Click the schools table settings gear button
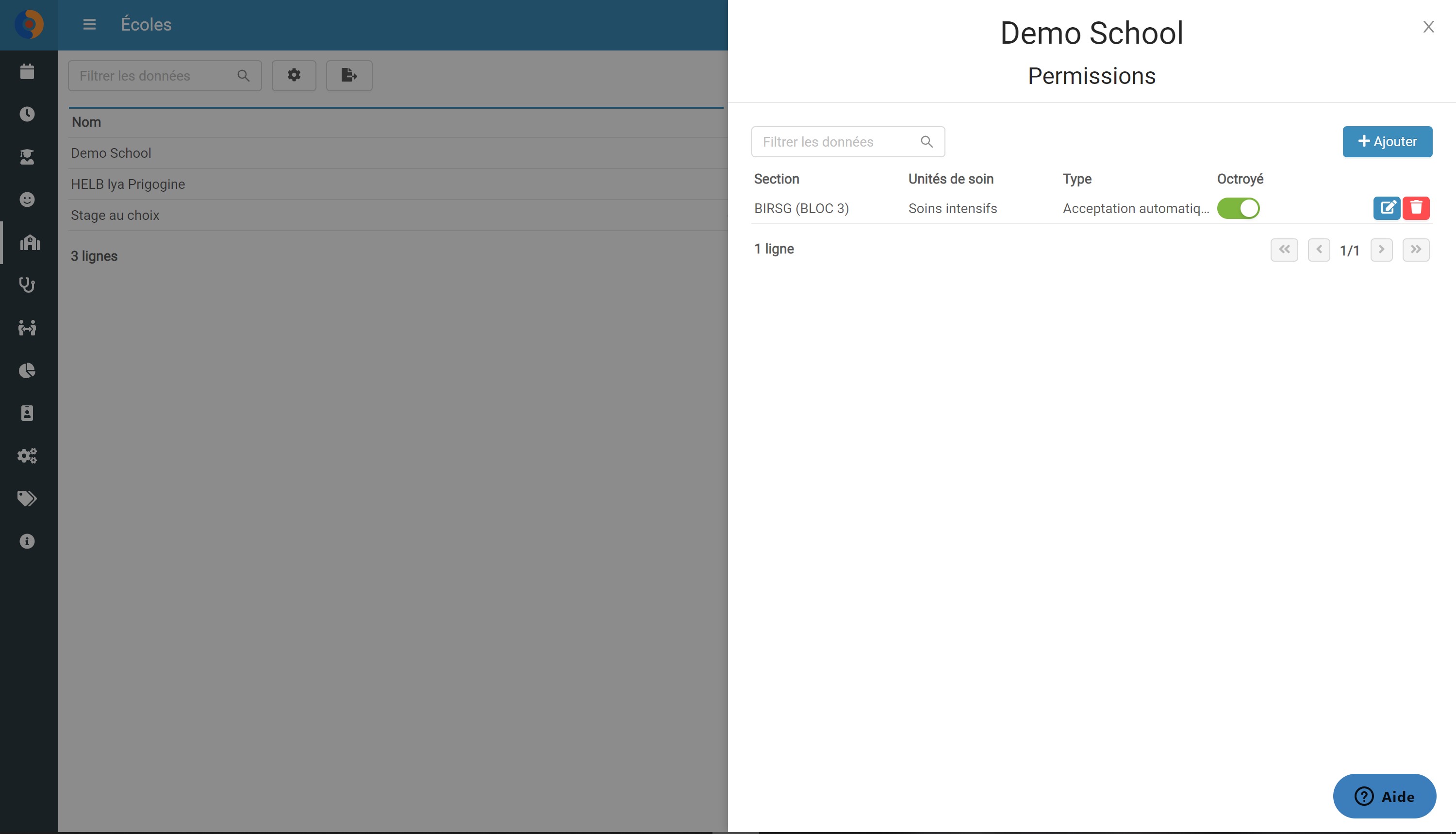The width and height of the screenshot is (1456, 834). tap(294, 75)
